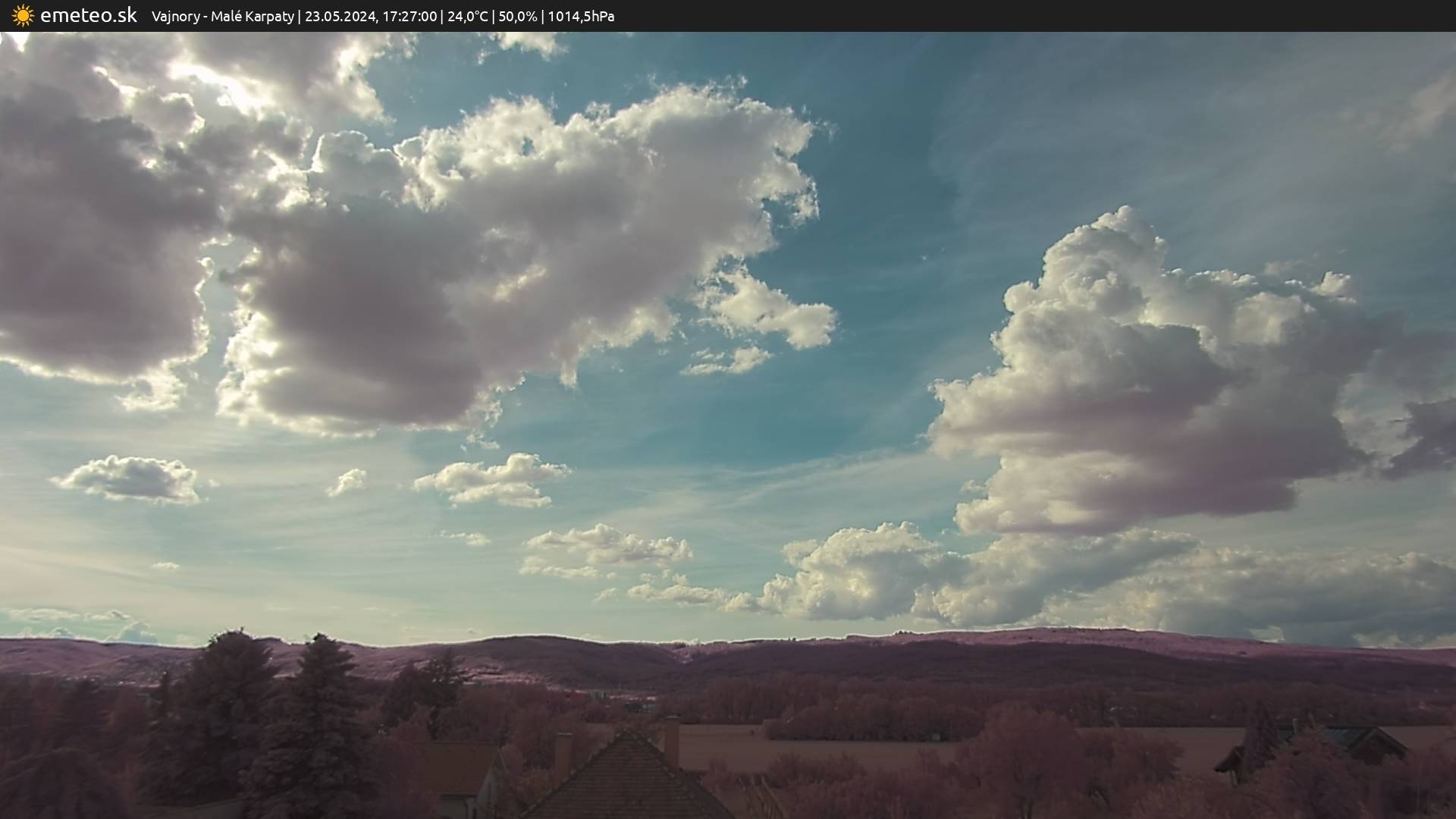Click the date 23.05.2024 in header
Viewport: 1456px width, 819px height.
340,16
